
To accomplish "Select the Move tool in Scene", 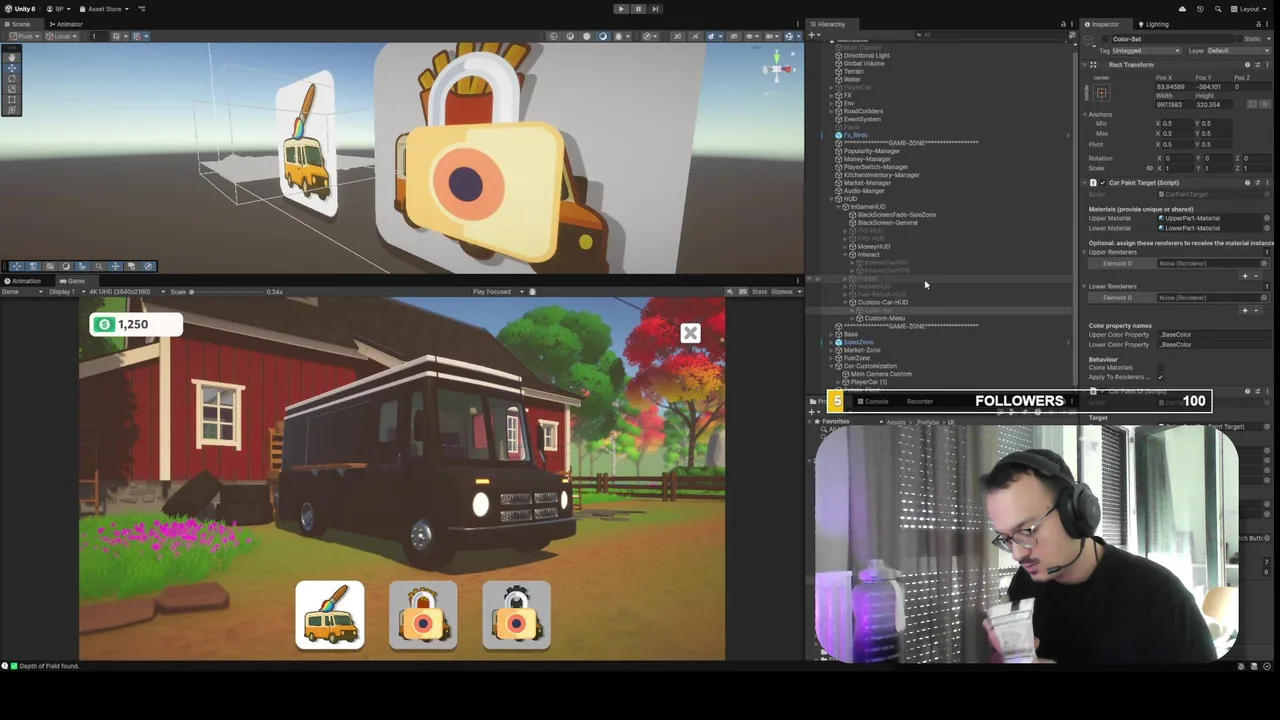I will tap(12, 68).
